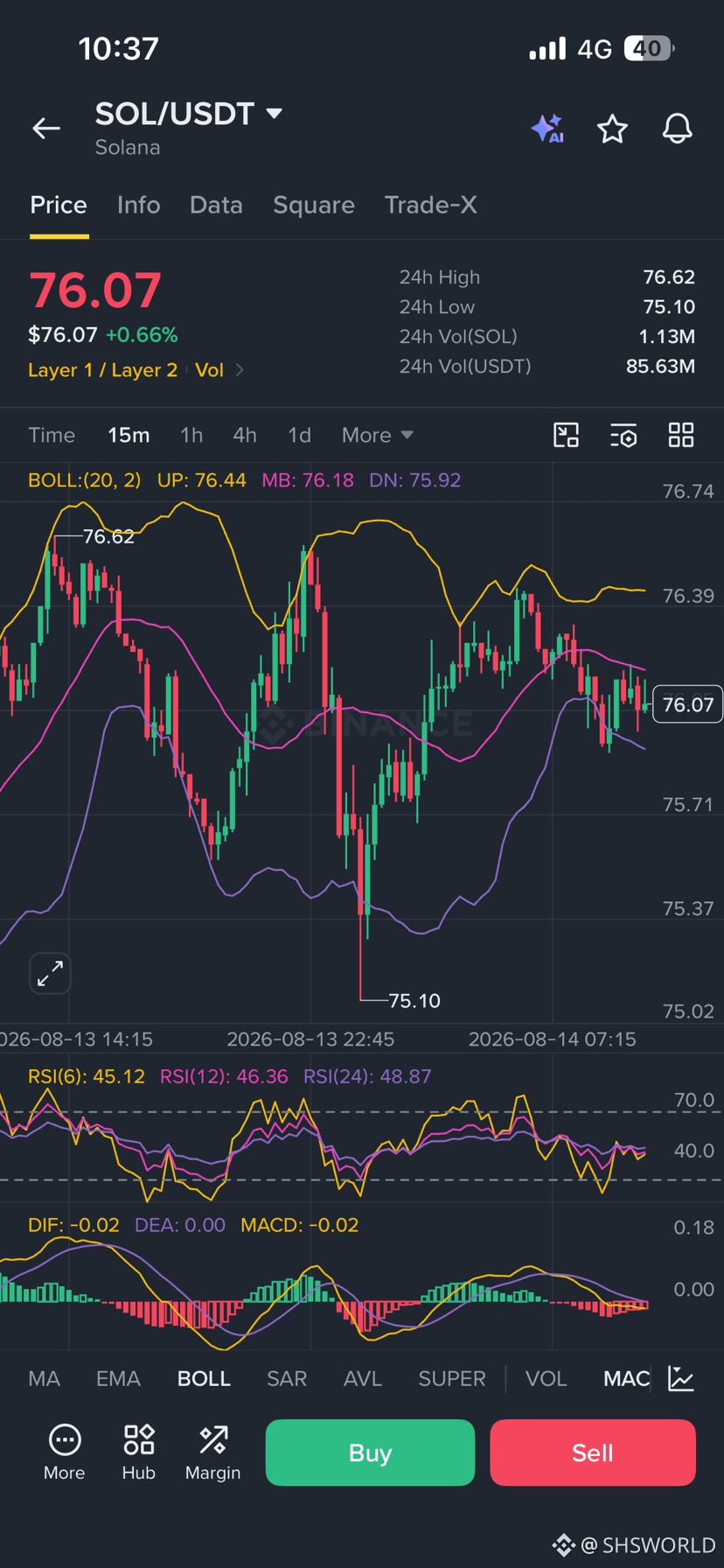
Task: Toggle the SAR indicator
Action: (287, 1379)
